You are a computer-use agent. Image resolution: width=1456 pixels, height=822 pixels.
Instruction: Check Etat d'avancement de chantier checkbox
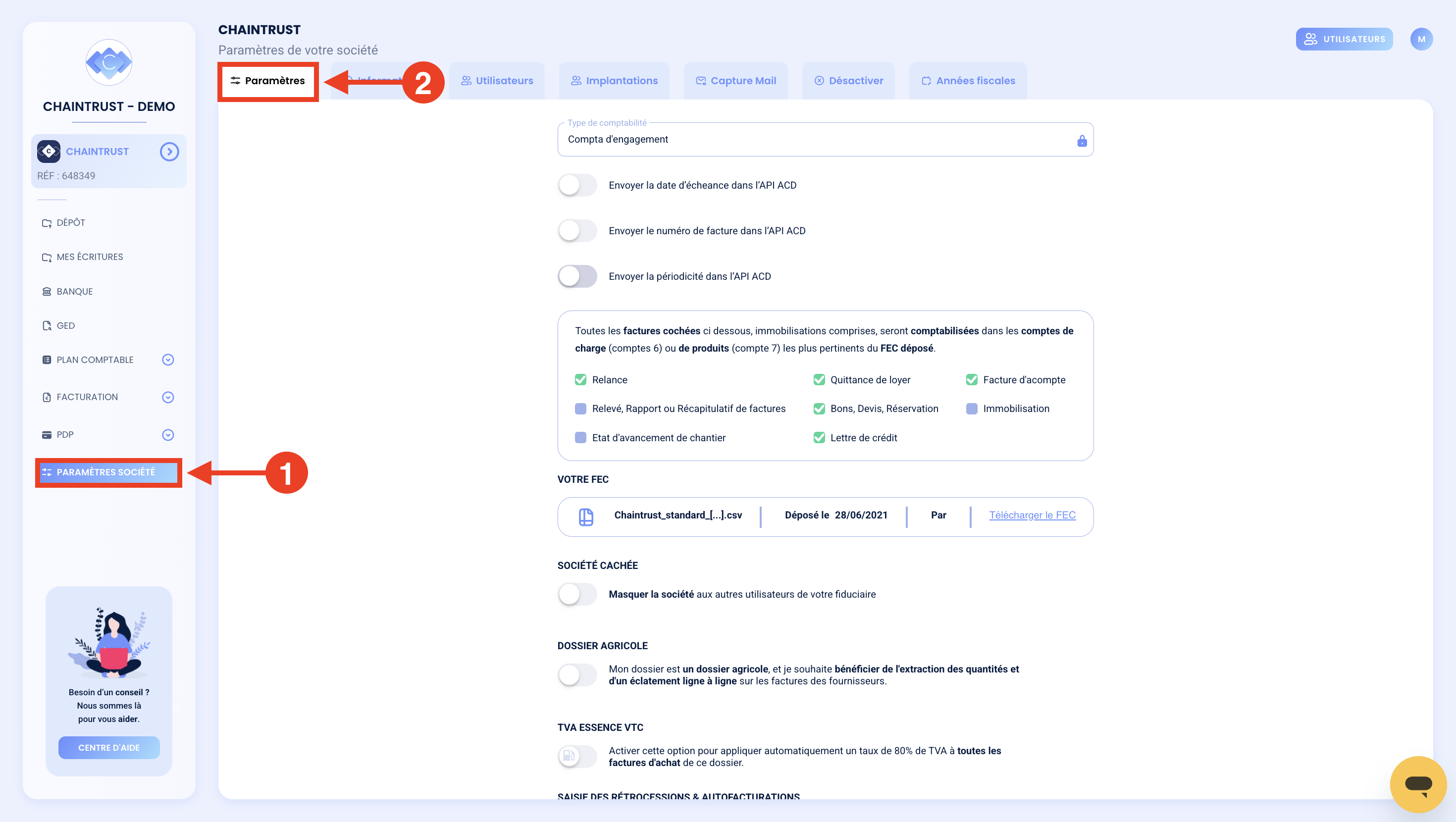(x=580, y=438)
